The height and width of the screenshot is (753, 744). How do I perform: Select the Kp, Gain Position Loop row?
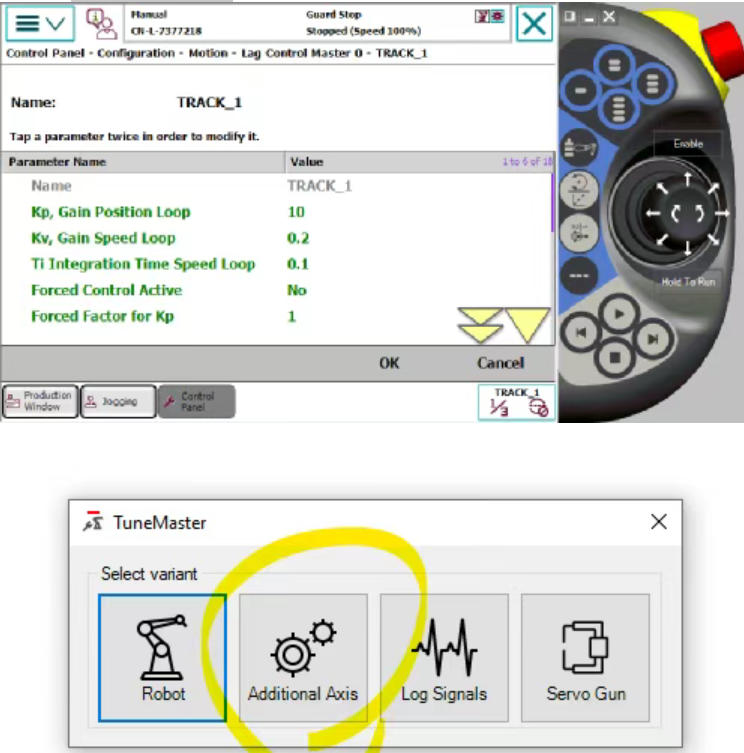[x=110, y=212]
